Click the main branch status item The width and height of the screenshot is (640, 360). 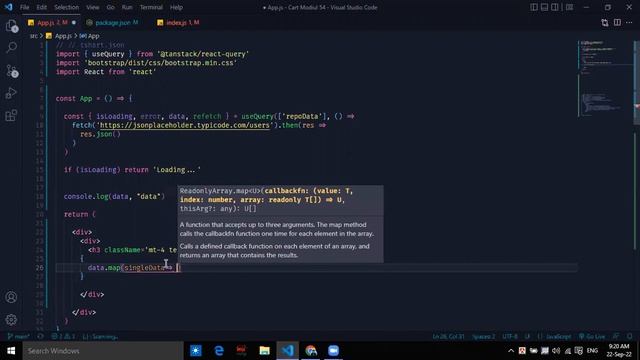coord(19,337)
